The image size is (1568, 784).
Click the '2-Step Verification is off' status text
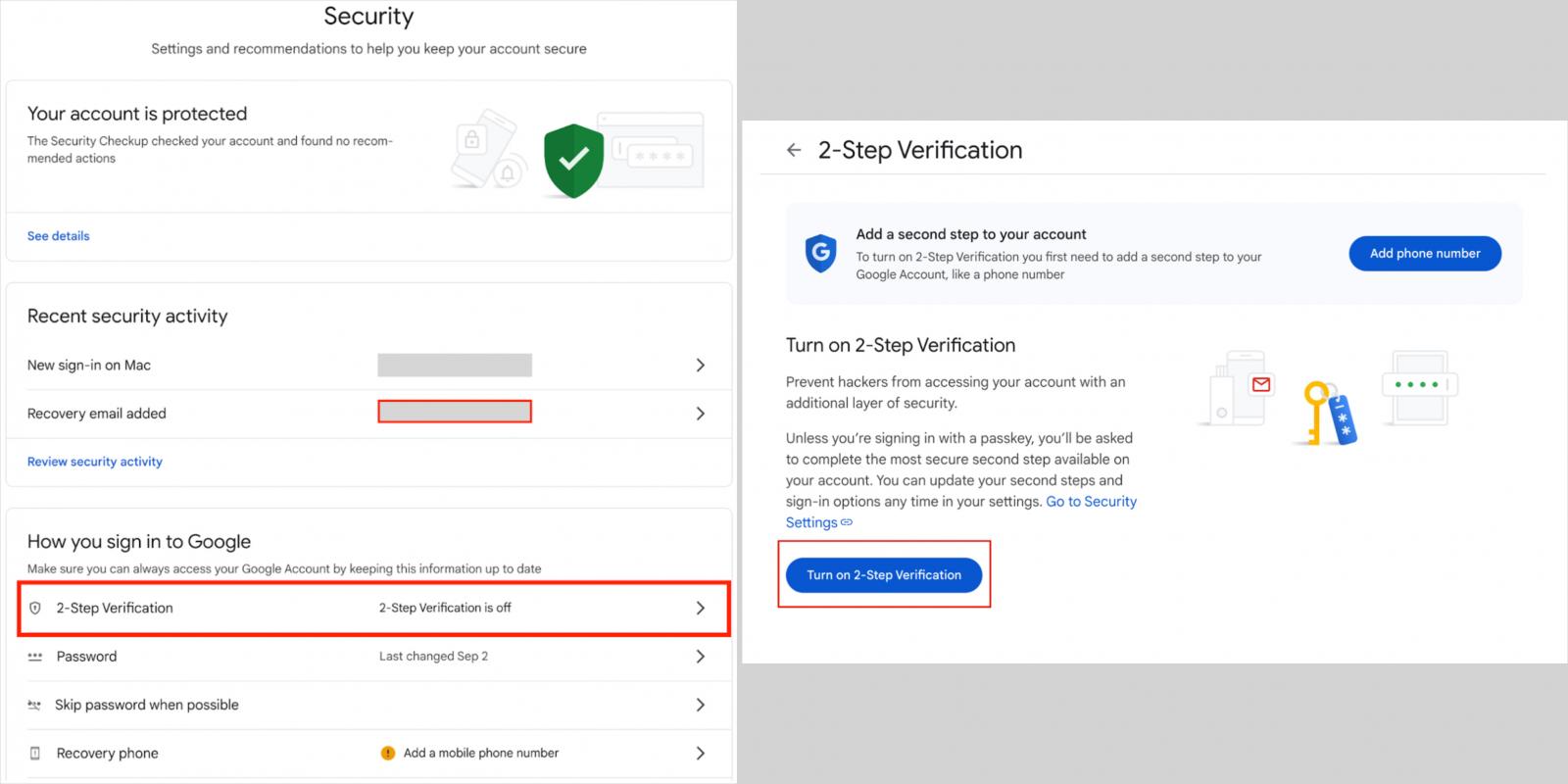[445, 608]
